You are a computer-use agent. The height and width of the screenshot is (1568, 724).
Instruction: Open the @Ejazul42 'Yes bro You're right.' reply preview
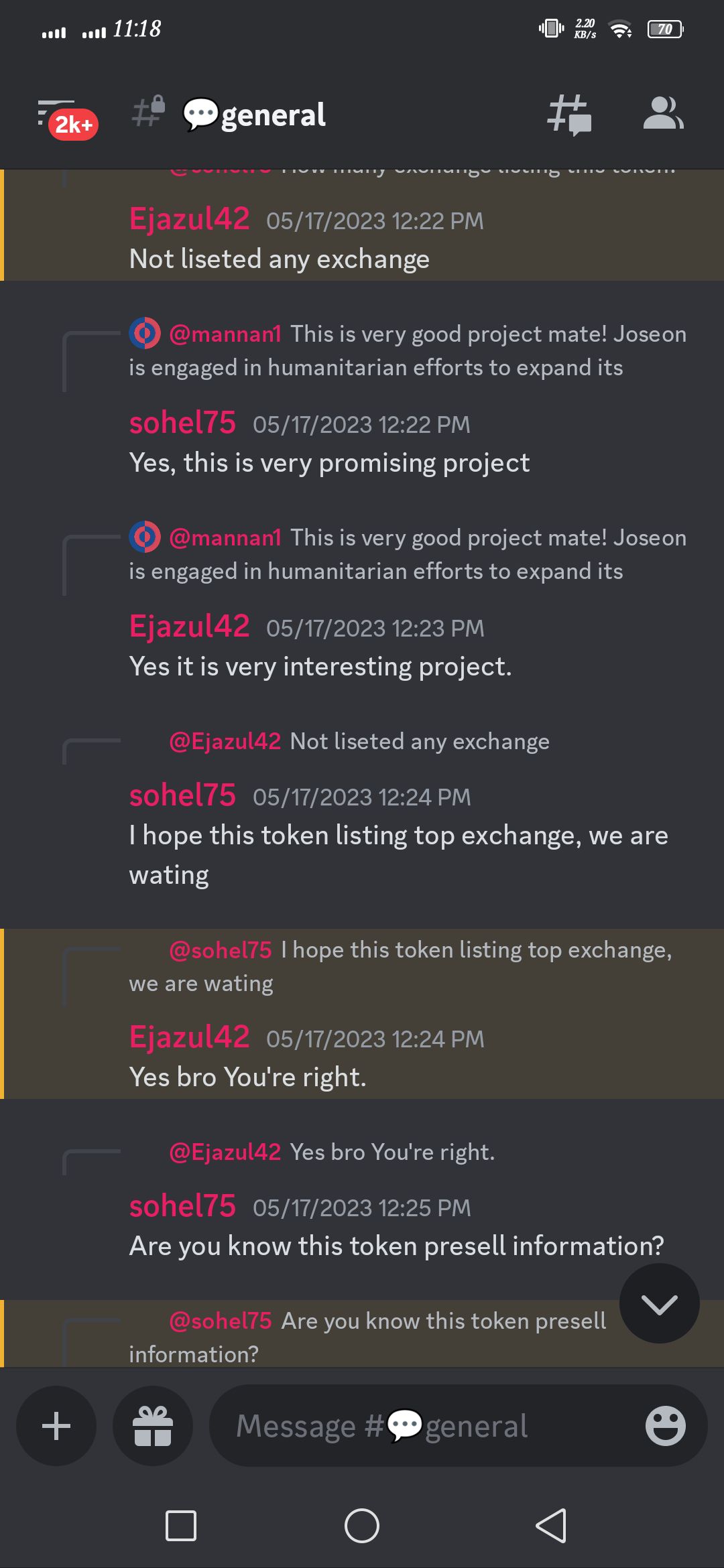(x=332, y=1152)
